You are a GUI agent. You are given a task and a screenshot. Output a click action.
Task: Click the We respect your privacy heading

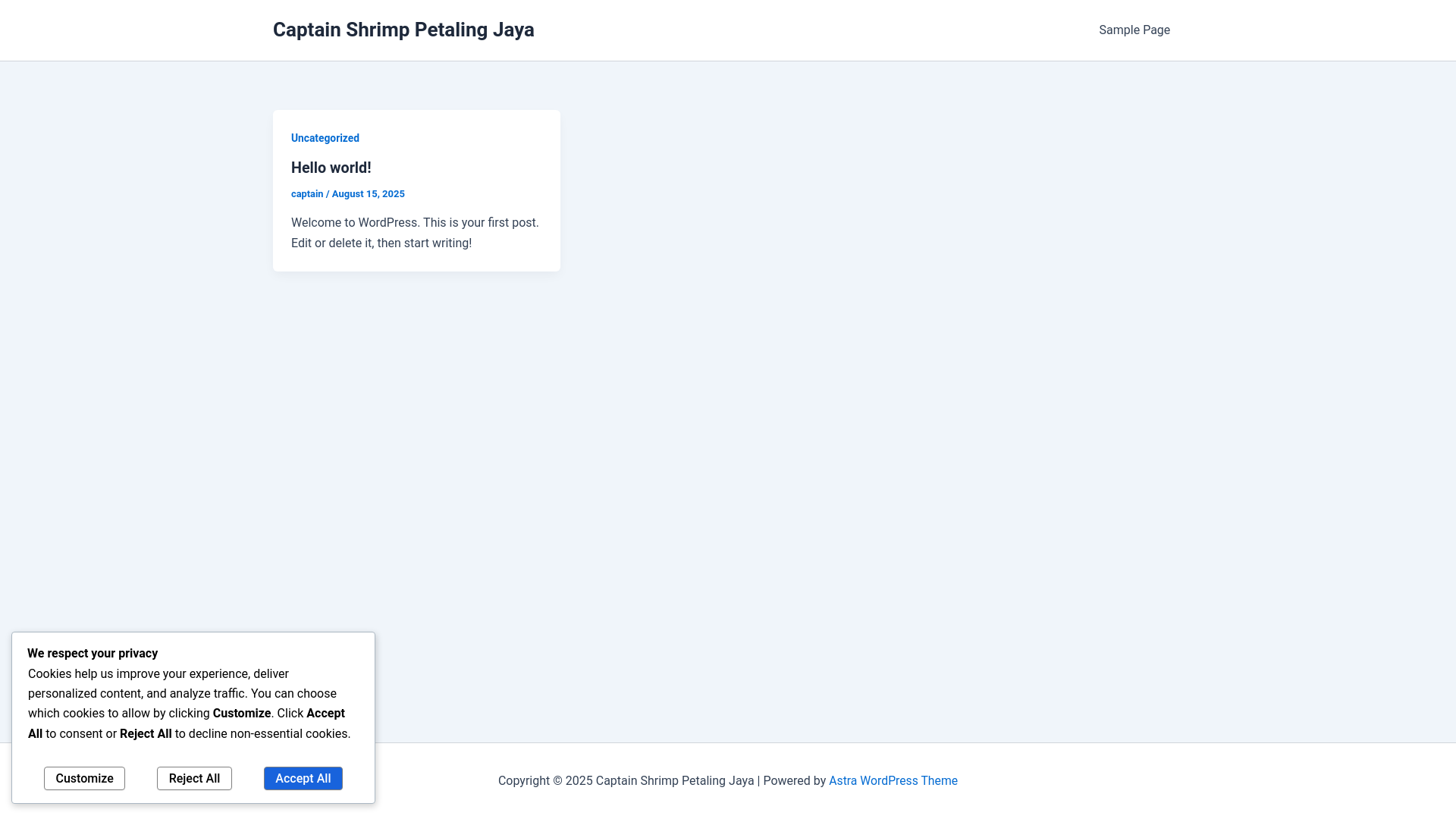[93, 654]
